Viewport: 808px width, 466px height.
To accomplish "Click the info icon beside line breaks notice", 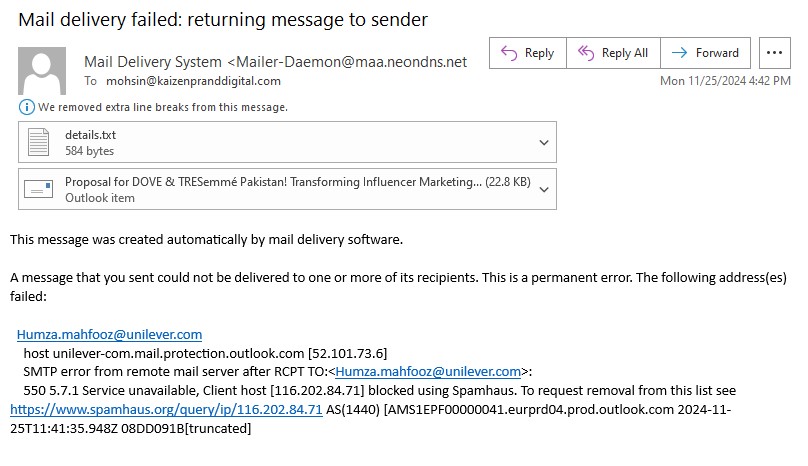I will coord(24,107).
